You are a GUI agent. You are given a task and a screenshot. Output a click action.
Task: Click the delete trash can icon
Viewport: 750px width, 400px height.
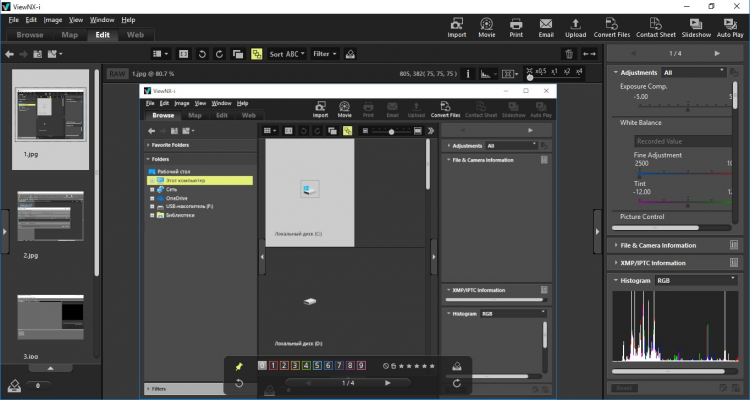569,53
